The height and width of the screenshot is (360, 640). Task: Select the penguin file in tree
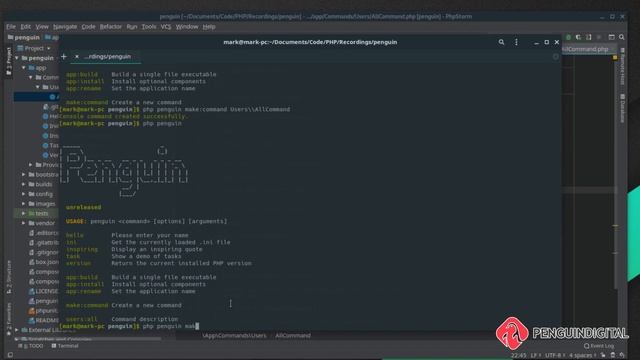(44, 301)
